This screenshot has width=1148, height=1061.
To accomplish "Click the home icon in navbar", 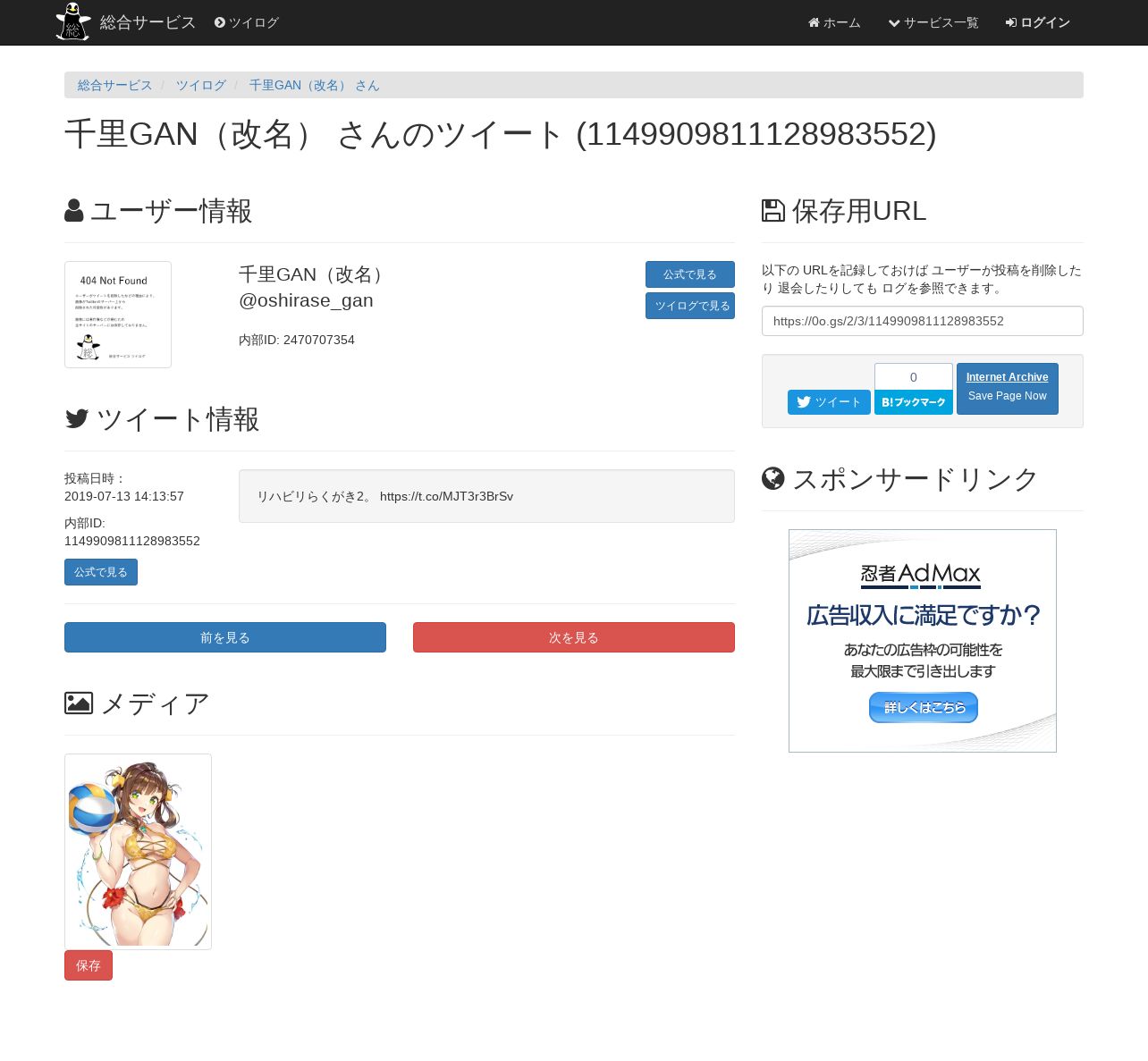I will [x=814, y=22].
